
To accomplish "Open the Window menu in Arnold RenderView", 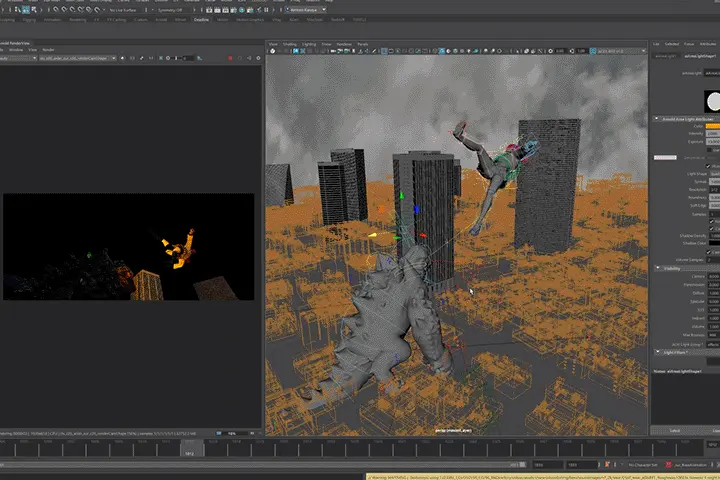I will (16, 50).
